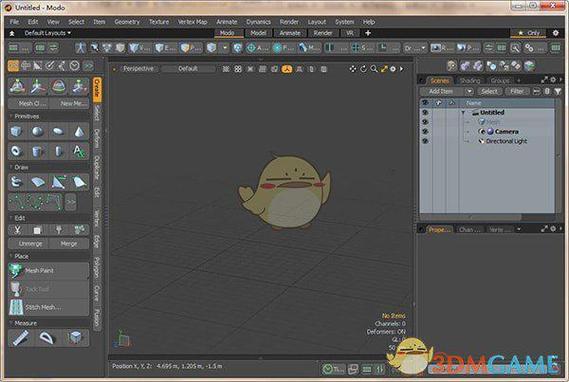Image resolution: width=569 pixels, height=382 pixels.
Task: Click the viewport rotate icon
Action: click(x=363, y=69)
